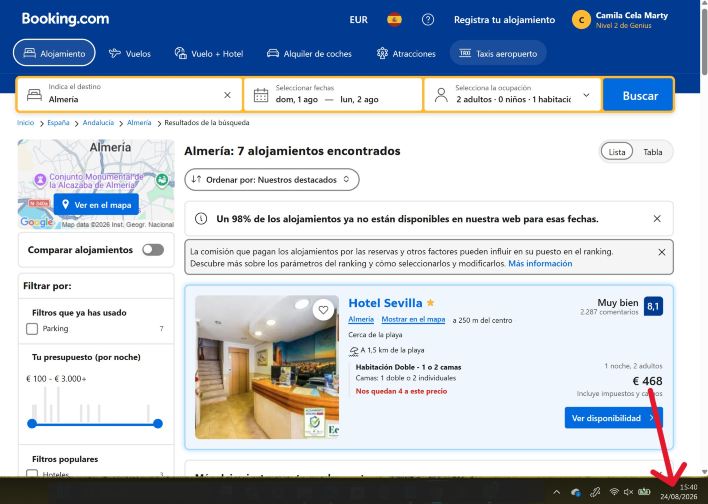Check the Parking filter checkbox
This screenshot has width=708, height=504.
point(32,329)
